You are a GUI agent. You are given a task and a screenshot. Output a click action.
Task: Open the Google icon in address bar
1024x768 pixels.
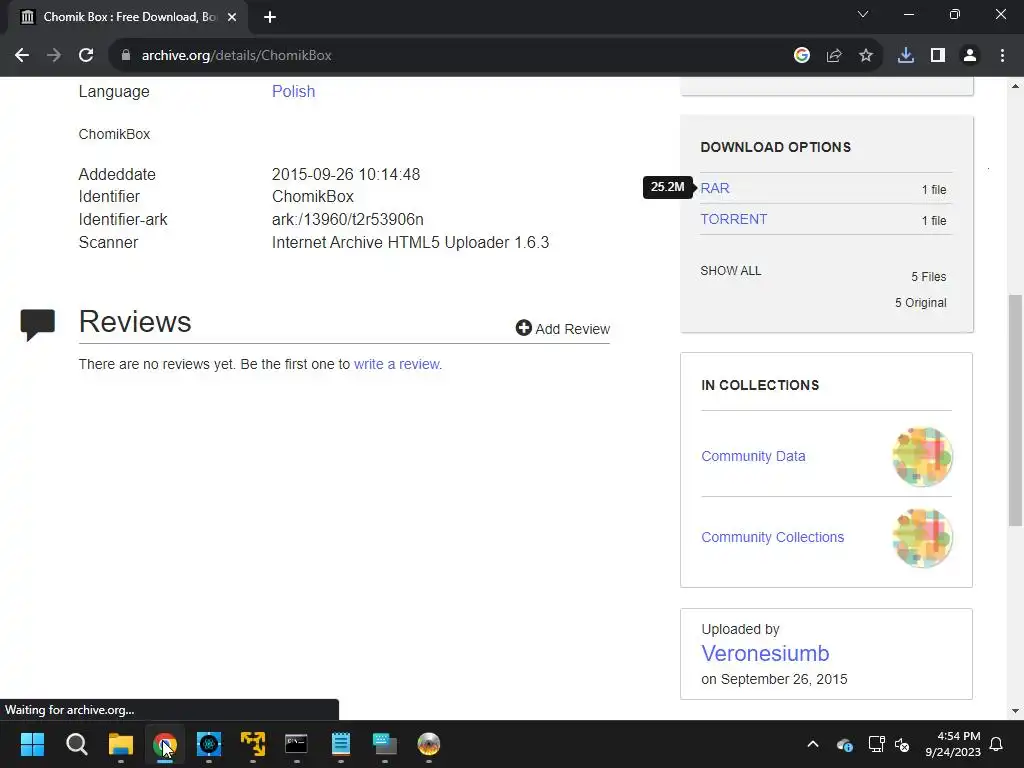point(802,56)
